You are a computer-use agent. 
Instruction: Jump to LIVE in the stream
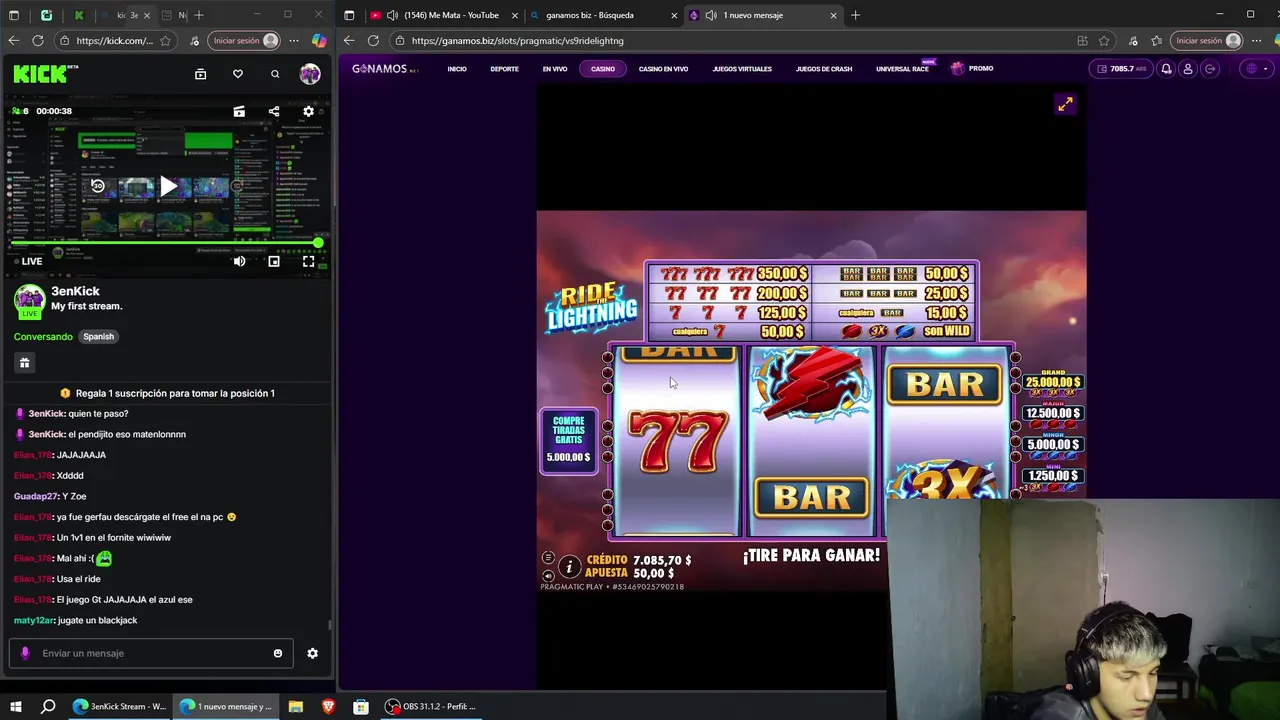click(26, 261)
